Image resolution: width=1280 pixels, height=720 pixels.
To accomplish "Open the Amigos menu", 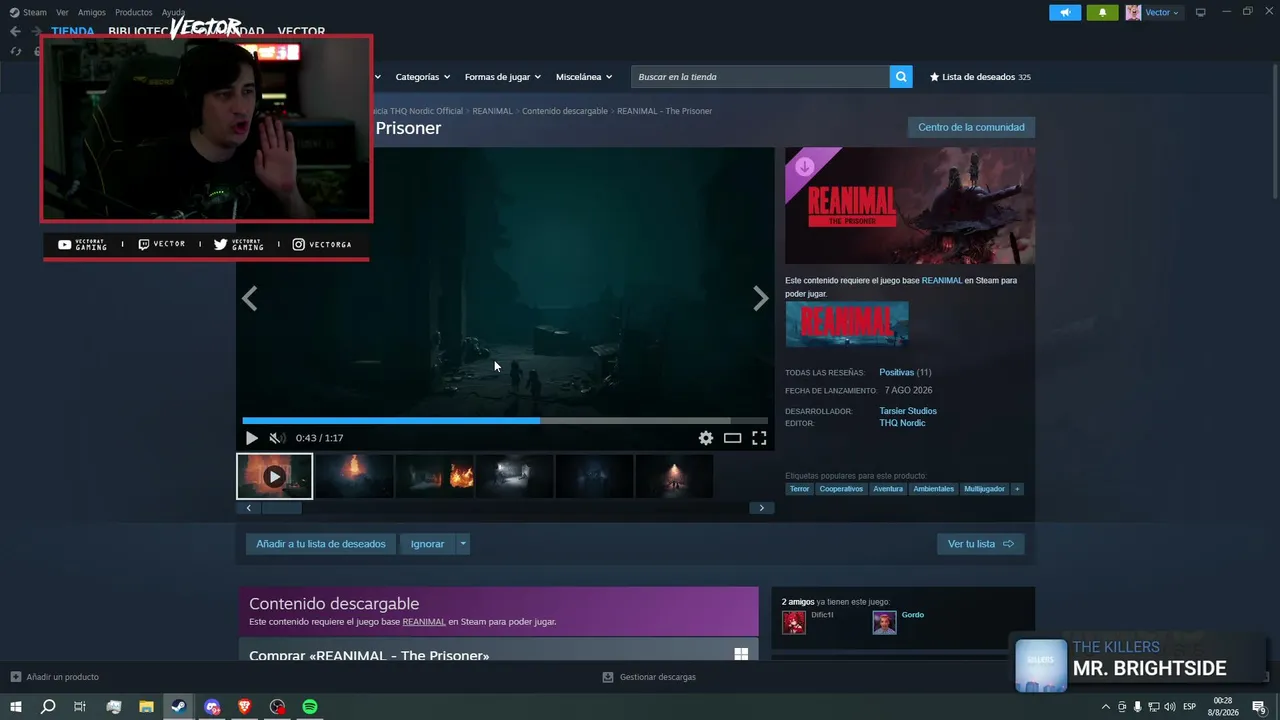I will pyautogui.click(x=92, y=12).
